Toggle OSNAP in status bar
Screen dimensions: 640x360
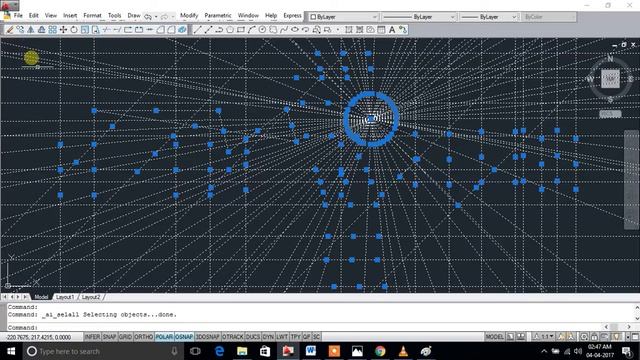(184, 337)
